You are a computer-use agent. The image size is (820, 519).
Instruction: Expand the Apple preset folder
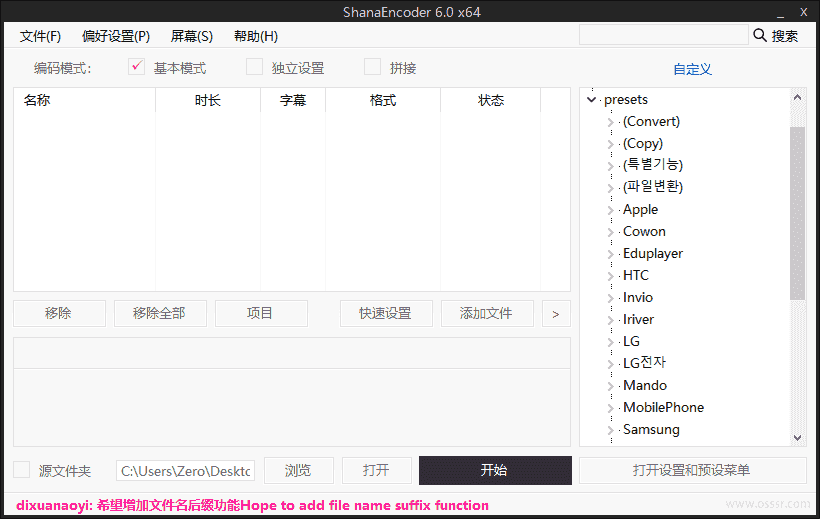click(611, 210)
